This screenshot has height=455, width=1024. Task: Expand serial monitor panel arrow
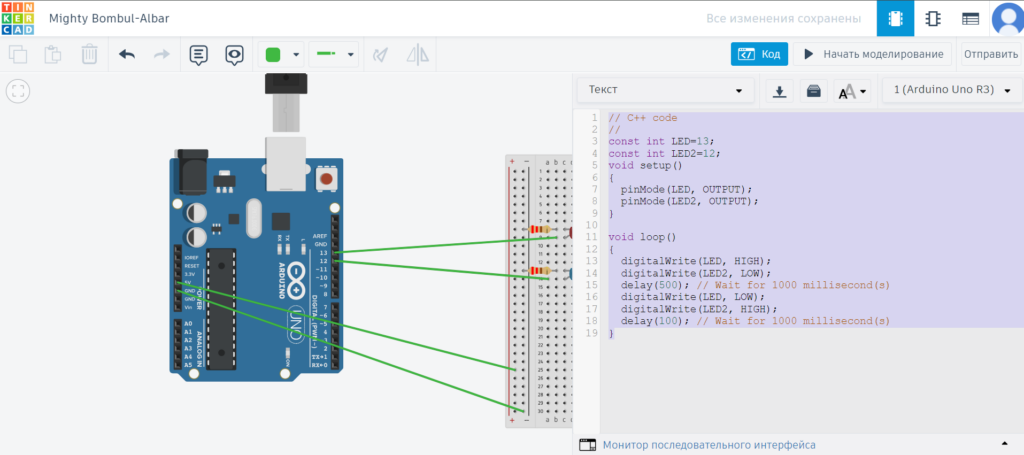coord(1004,445)
